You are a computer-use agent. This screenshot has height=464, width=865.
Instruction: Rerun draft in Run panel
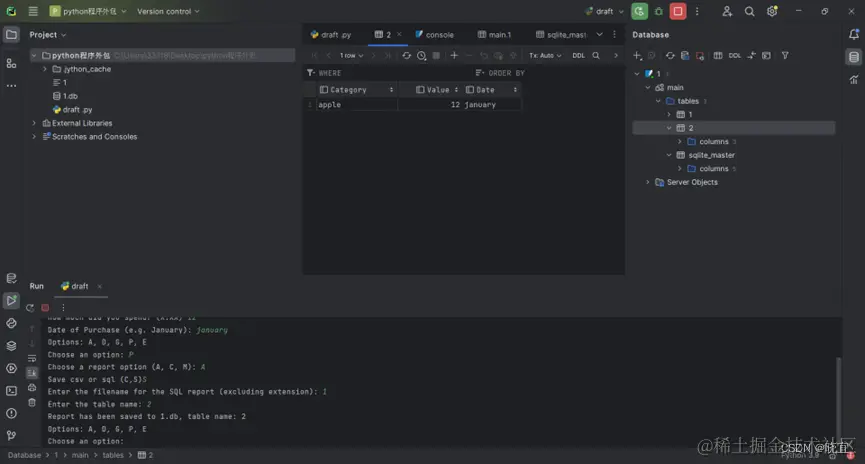click(x=30, y=308)
